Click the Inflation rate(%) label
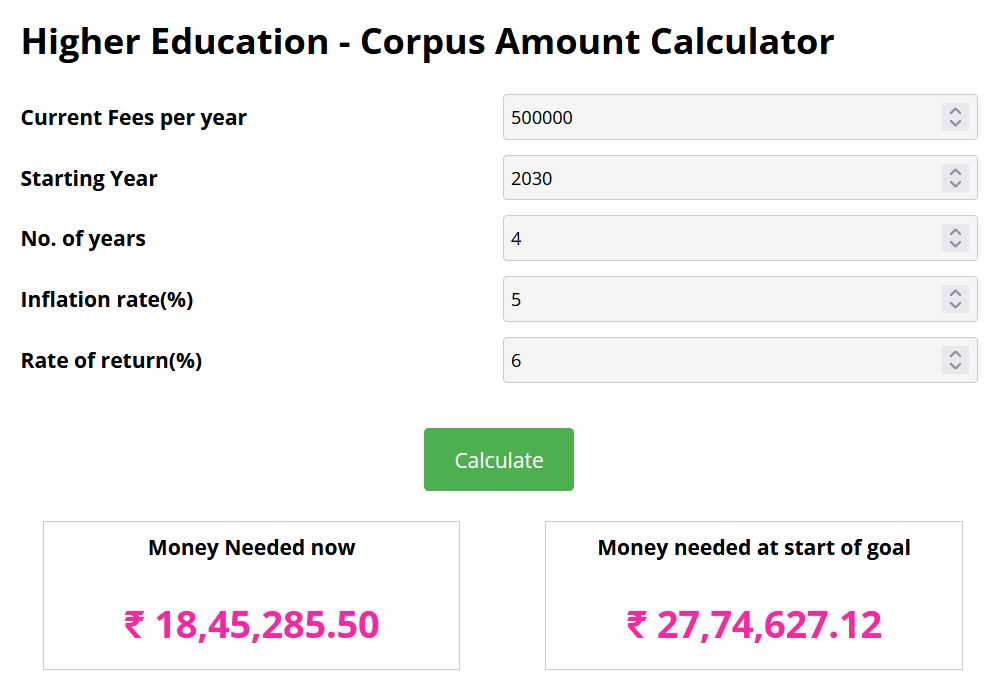Image resolution: width=985 pixels, height=682 pixels. pyautogui.click(x=107, y=299)
